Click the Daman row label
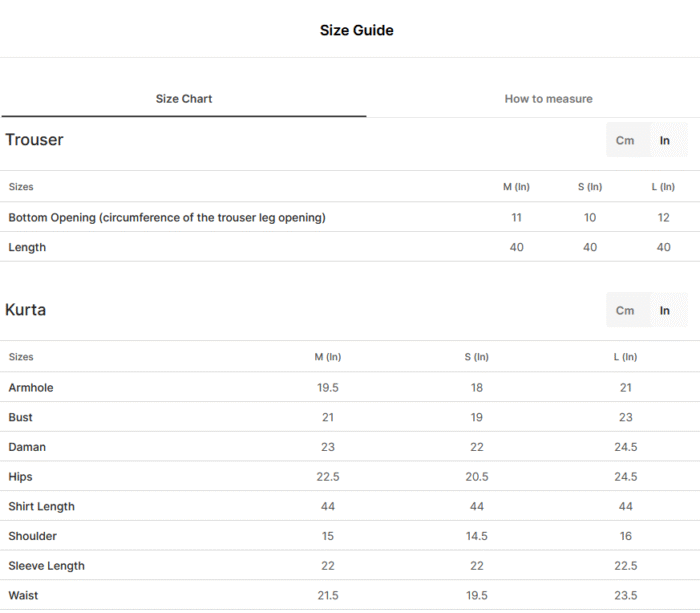 (x=27, y=447)
